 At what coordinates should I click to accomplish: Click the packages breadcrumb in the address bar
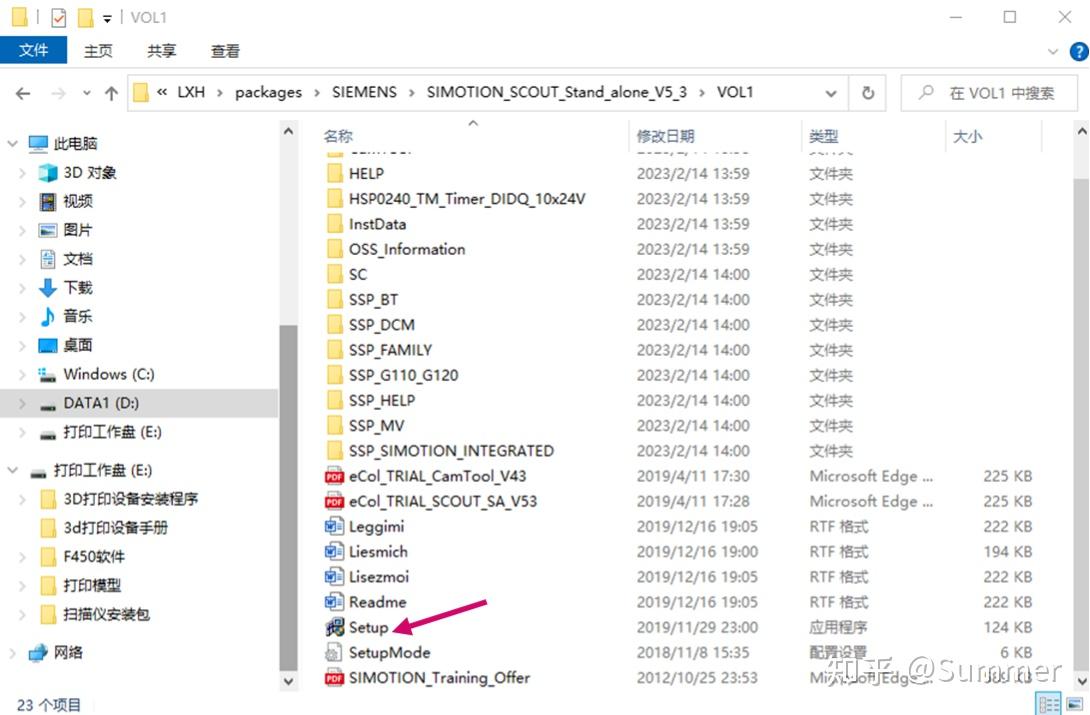[x=268, y=92]
